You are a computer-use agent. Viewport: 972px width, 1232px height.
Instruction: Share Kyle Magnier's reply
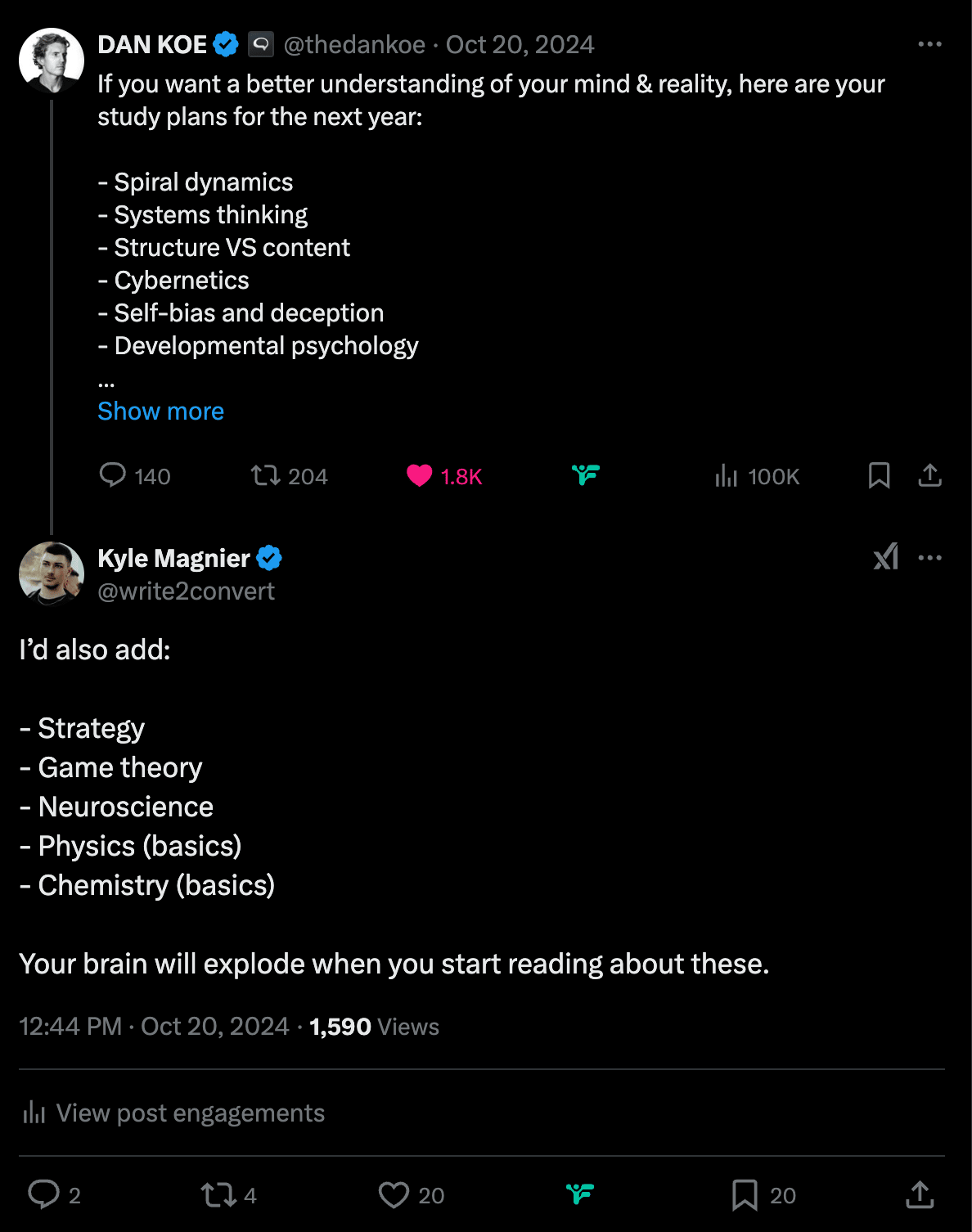(920, 1194)
